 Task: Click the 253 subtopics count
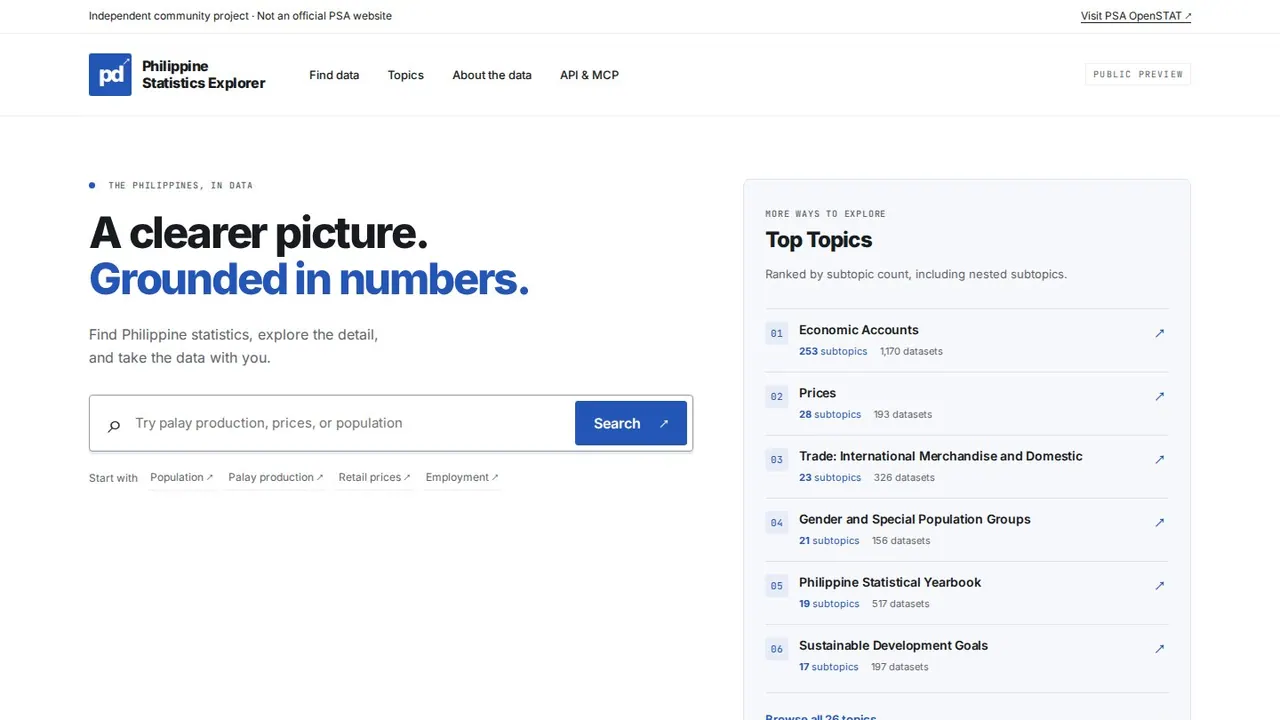click(833, 352)
